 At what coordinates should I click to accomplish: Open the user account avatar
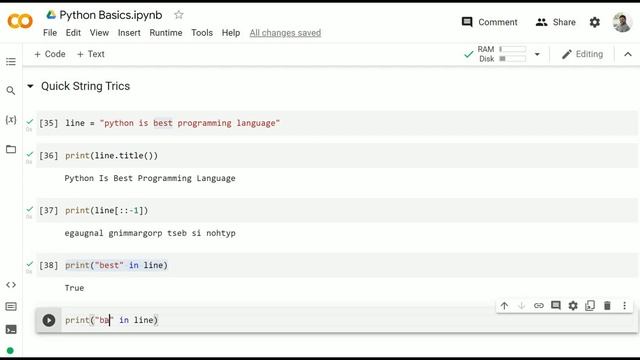pyautogui.click(x=622, y=22)
